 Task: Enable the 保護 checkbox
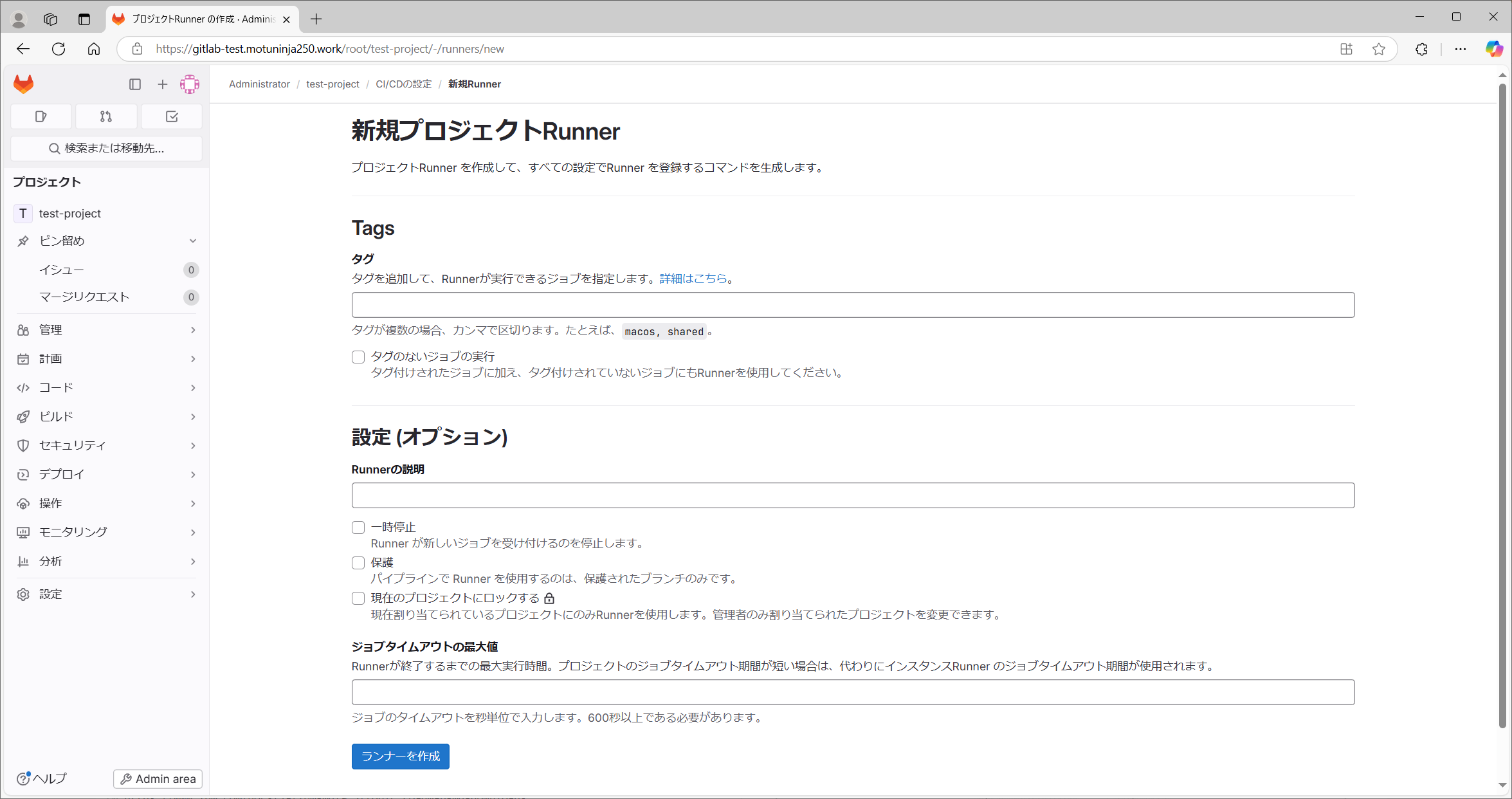[x=358, y=562]
